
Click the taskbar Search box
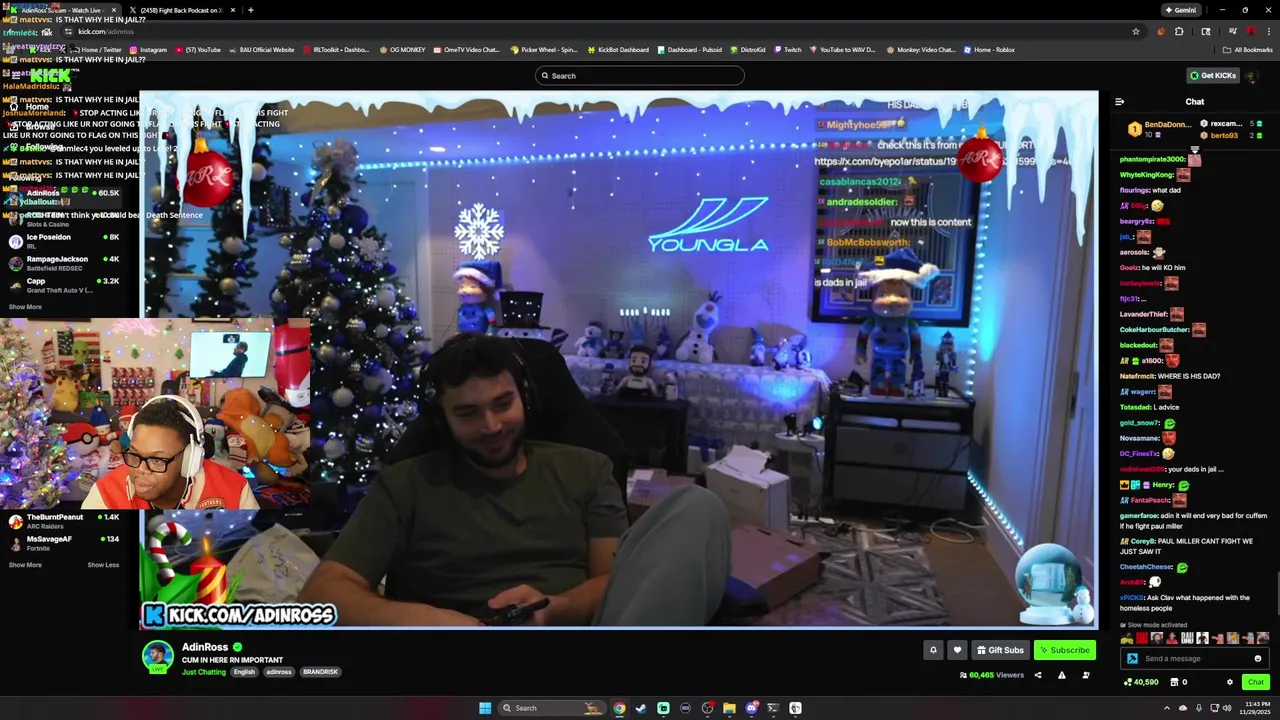552,708
